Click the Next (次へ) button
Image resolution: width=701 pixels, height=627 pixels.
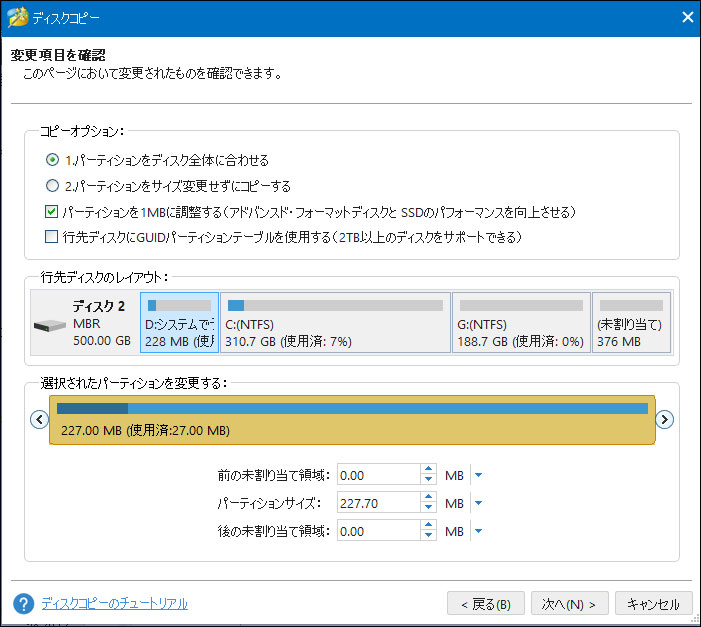click(569, 604)
